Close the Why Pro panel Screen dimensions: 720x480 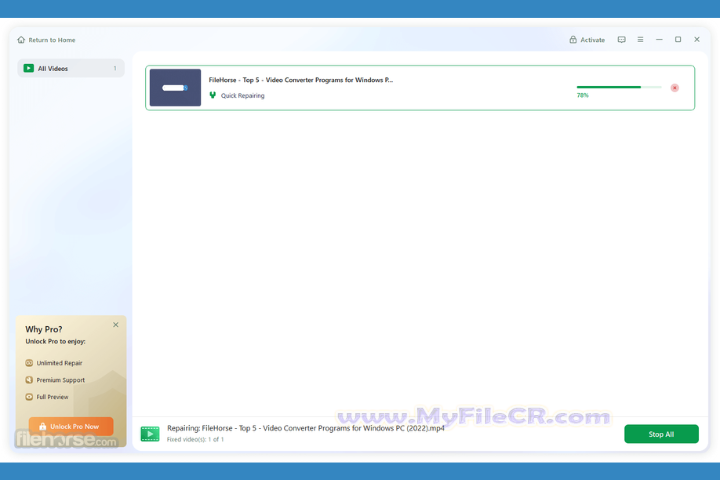(x=116, y=325)
